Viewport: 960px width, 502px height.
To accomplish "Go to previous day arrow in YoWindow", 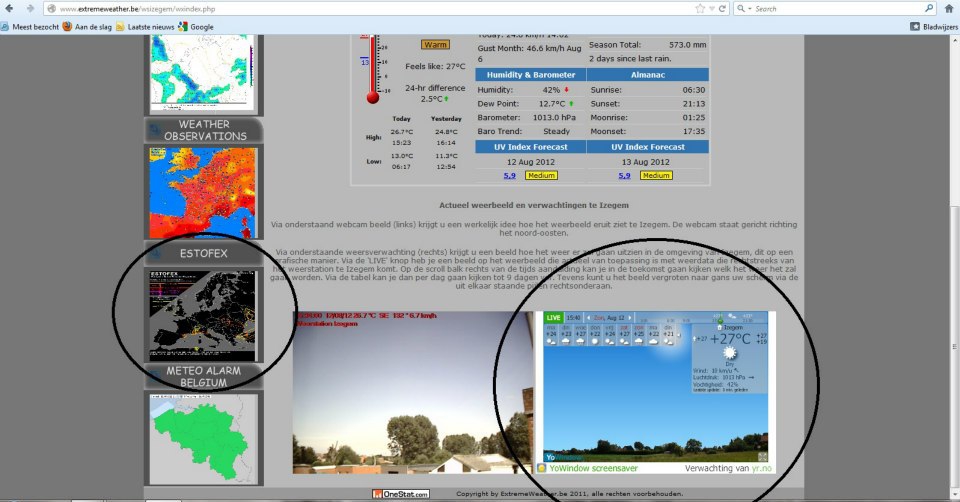I will pyautogui.click(x=588, y=318).
